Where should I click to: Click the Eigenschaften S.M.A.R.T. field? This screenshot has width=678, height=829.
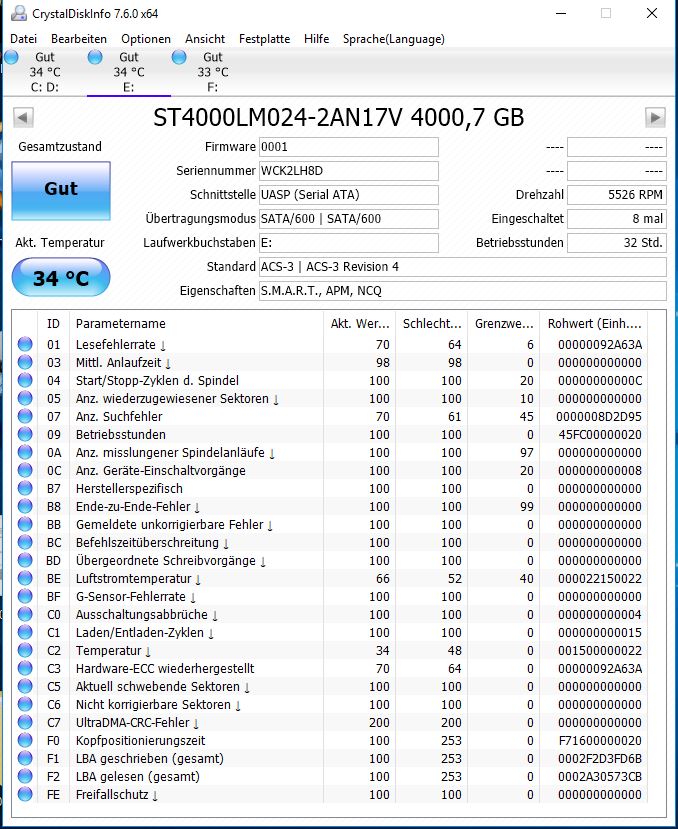[x=462, y=290]
